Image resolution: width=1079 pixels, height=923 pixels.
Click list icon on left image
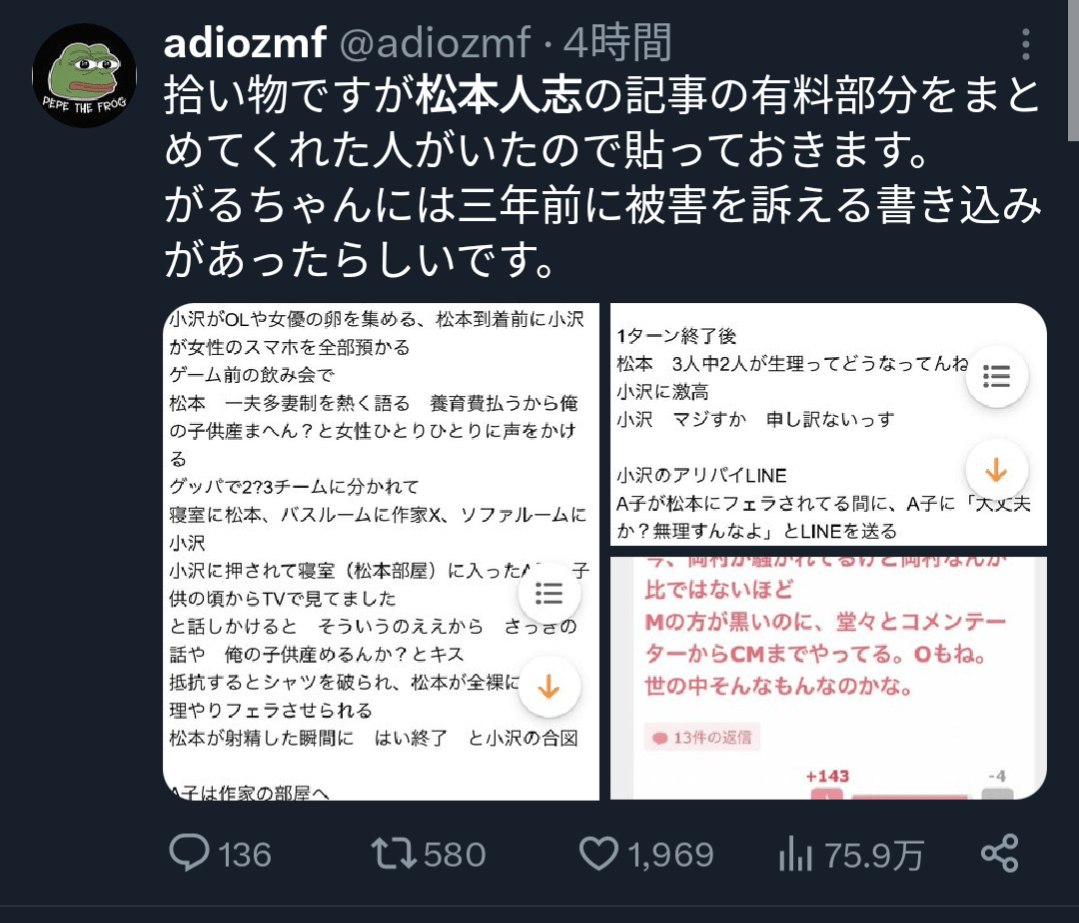coord(549,593)
